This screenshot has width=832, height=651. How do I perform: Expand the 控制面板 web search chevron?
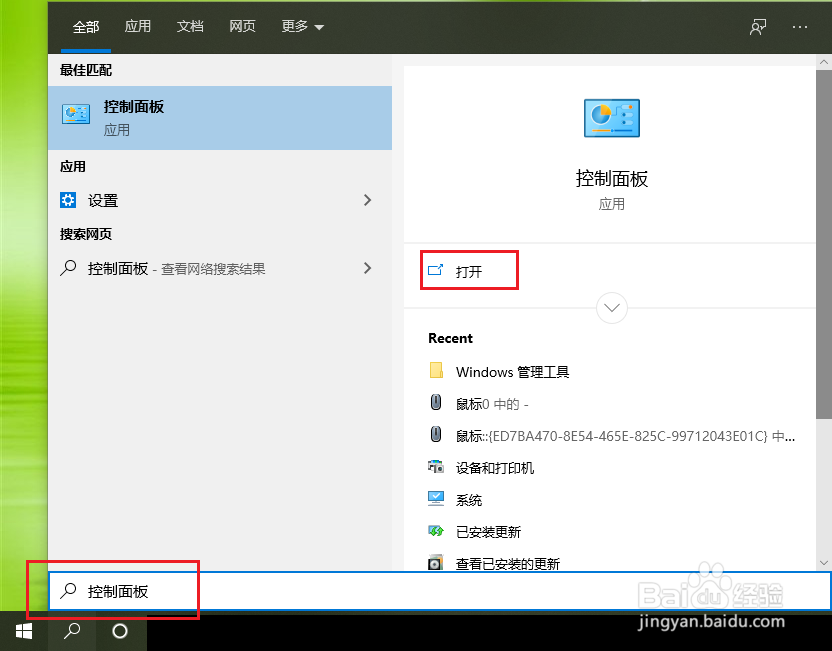(x=367, y=268)
